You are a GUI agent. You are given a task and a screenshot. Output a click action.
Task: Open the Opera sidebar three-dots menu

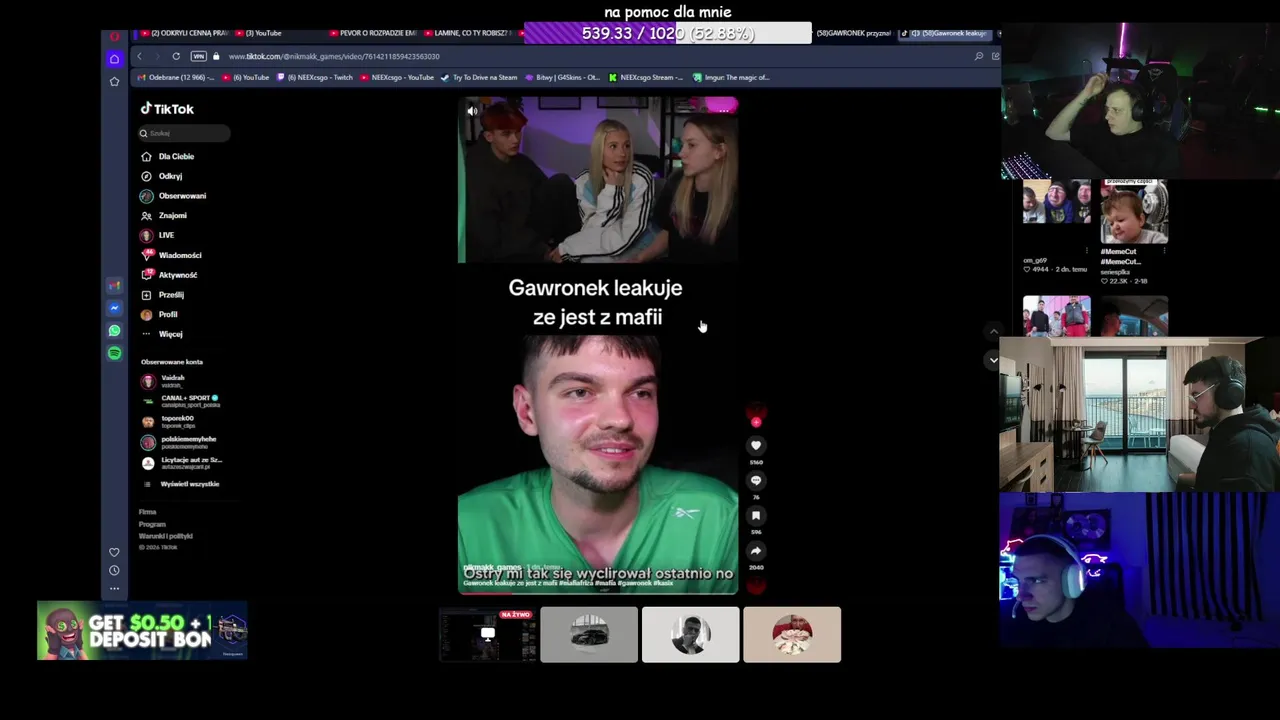(114, 588)
